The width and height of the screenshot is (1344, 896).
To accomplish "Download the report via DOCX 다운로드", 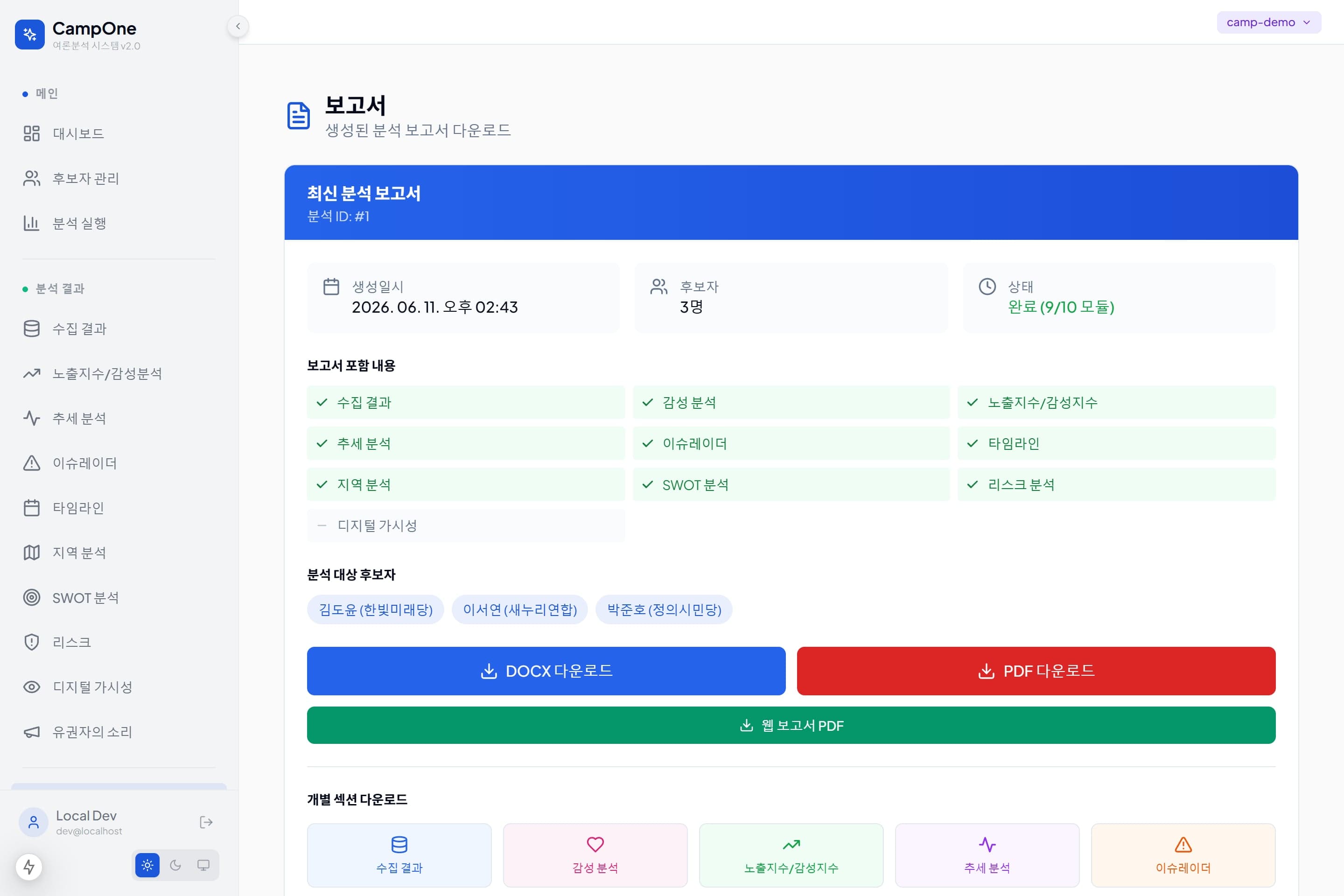I will (546, 671).
